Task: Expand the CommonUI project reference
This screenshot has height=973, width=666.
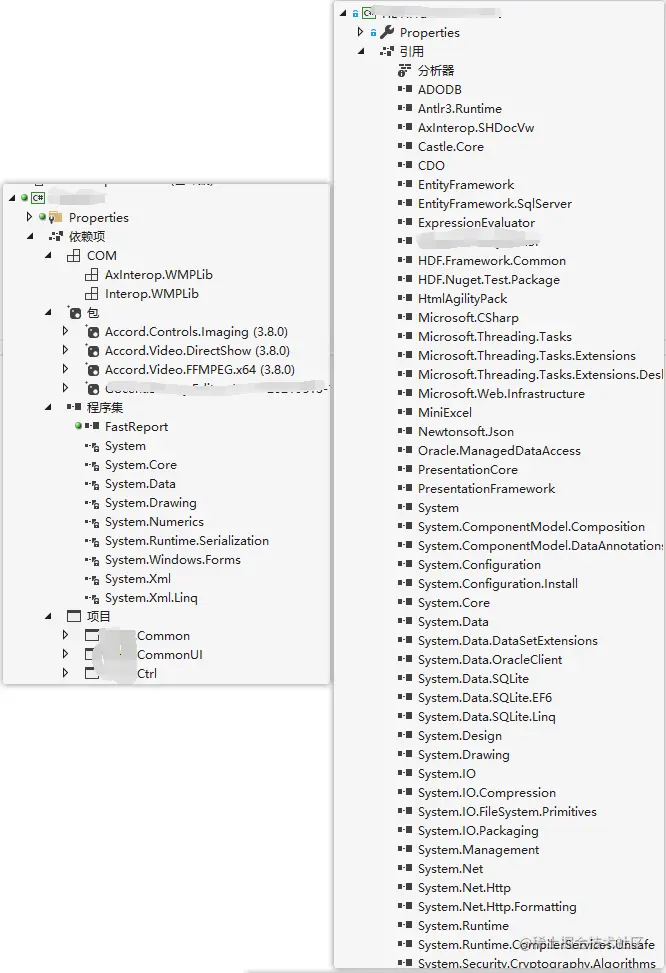Action: (65, 653)
